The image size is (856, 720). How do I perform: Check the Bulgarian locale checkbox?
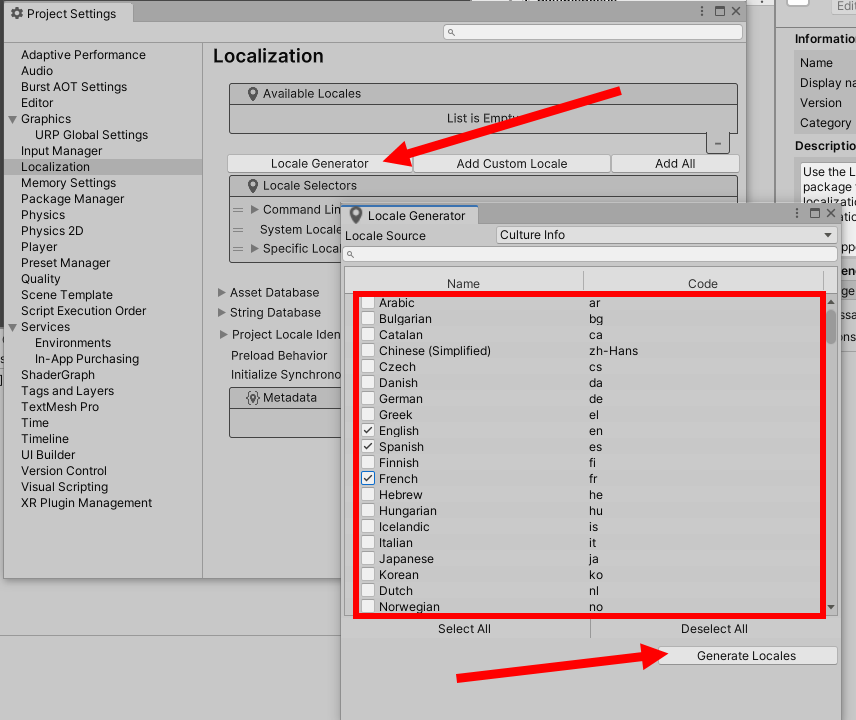click(368, 318)
